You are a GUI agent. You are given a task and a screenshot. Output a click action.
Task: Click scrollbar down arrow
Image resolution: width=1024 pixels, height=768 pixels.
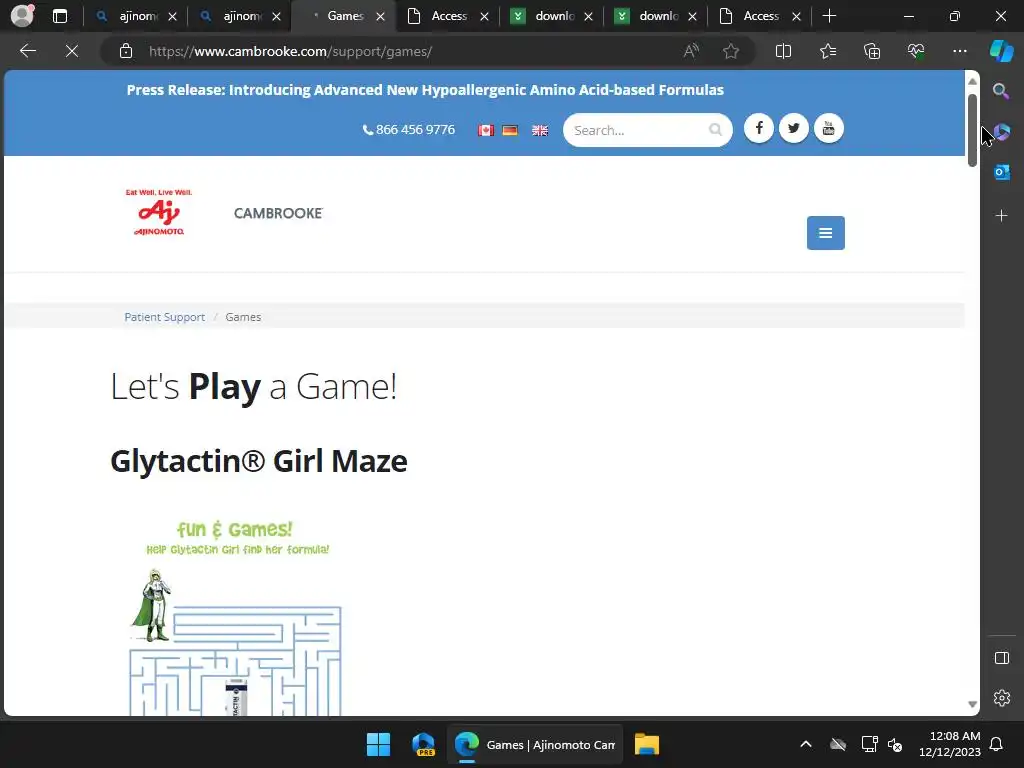[972, 704]
